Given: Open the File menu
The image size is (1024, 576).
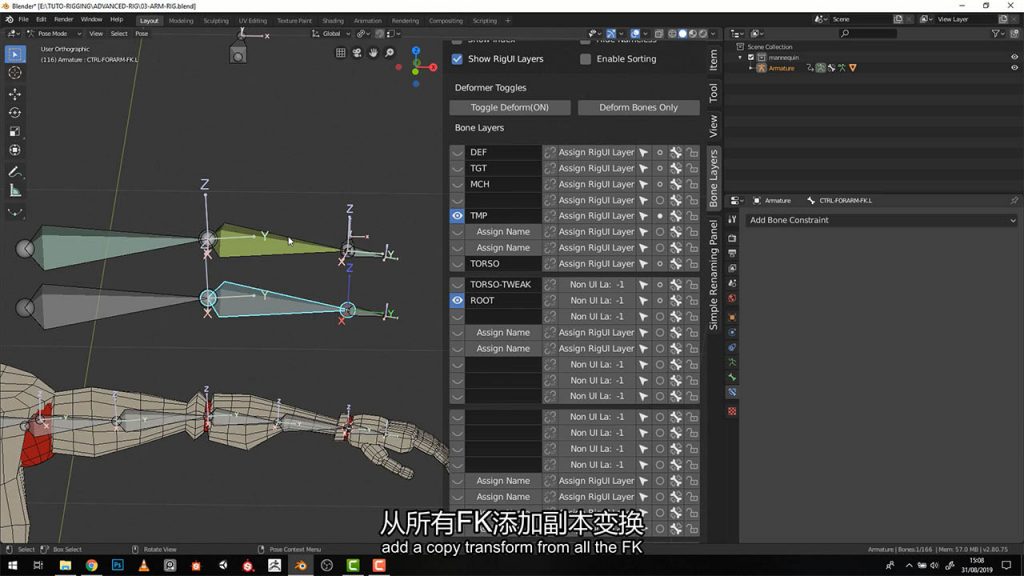Looking at the screenshot, I should click(24, 20).
